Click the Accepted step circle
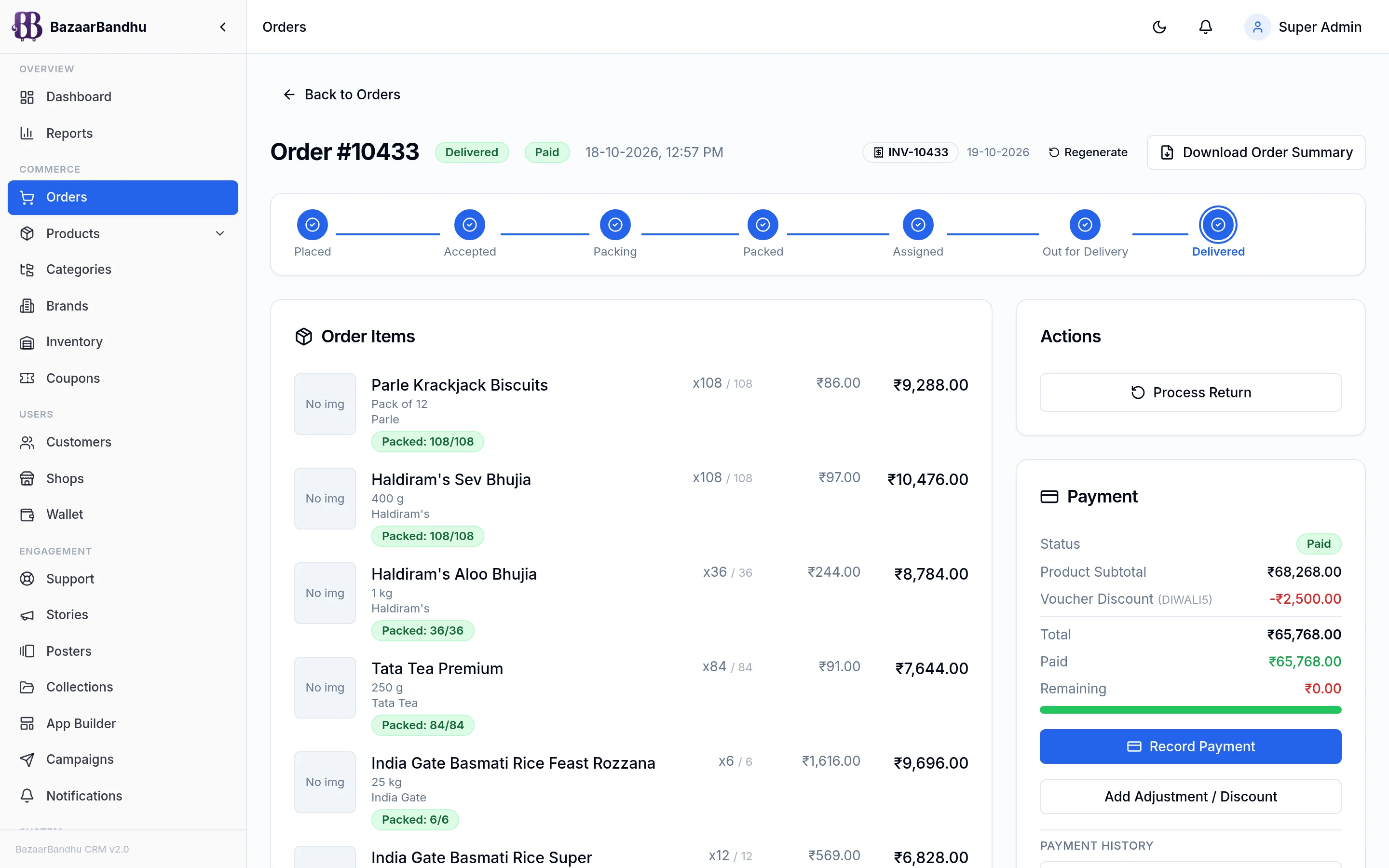The height and width of the screenshot is (868, 1389). tap(469, 224)
